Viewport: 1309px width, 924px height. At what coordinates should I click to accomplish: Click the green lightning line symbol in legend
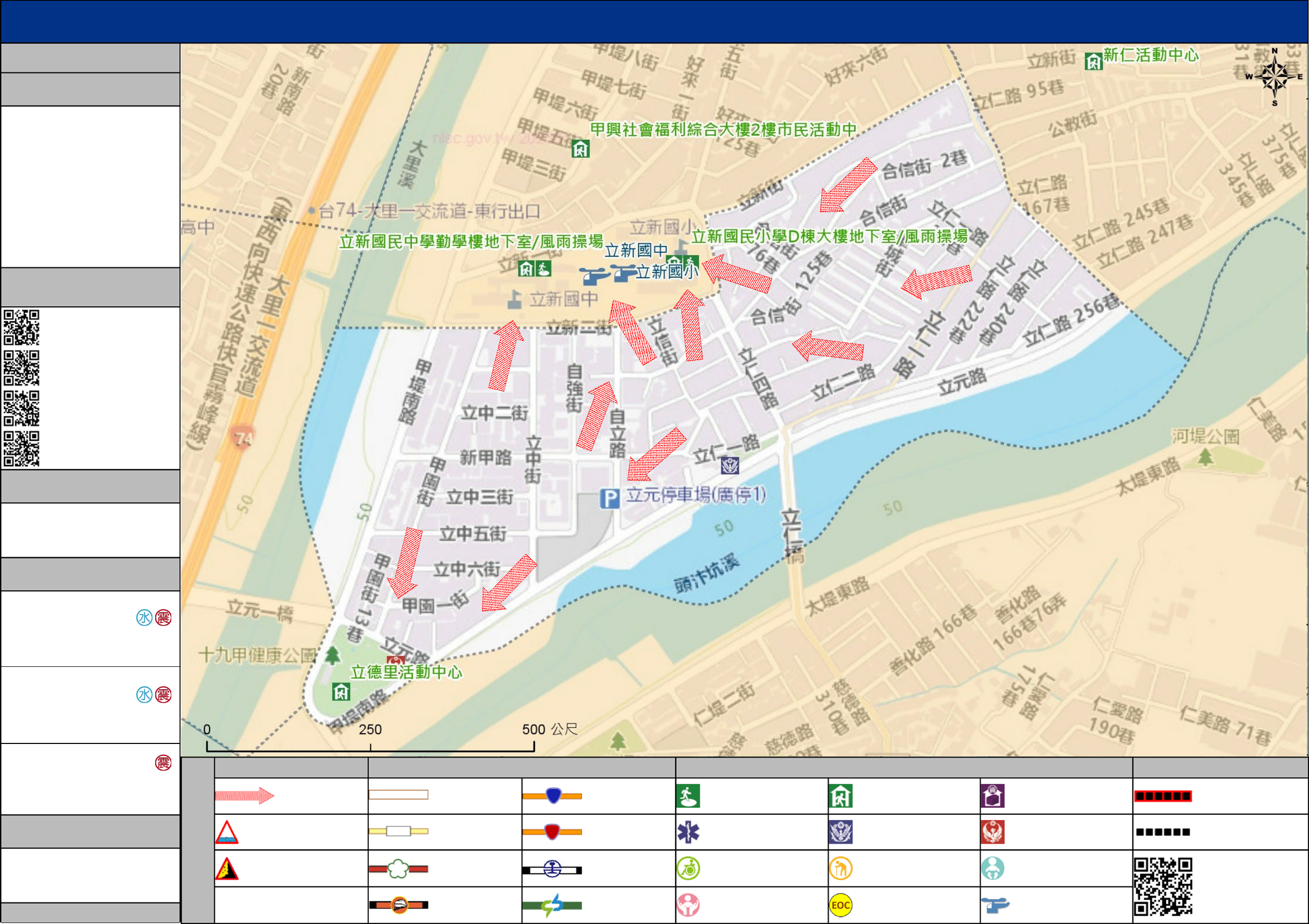pyautogui.click(x=553, y=905)
